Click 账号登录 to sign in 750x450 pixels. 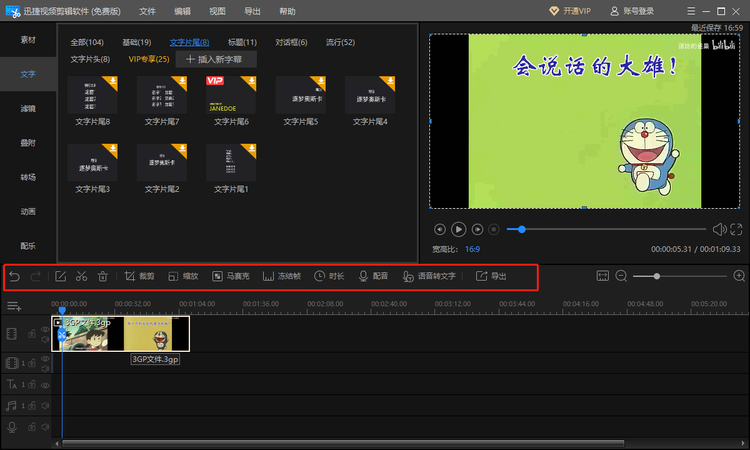coord(632,11)
